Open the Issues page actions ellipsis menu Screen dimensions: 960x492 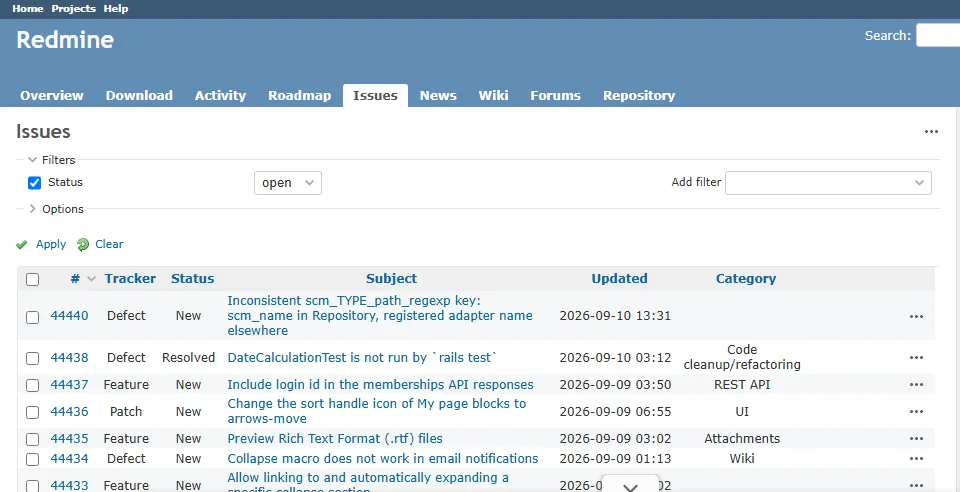point(931,132)
